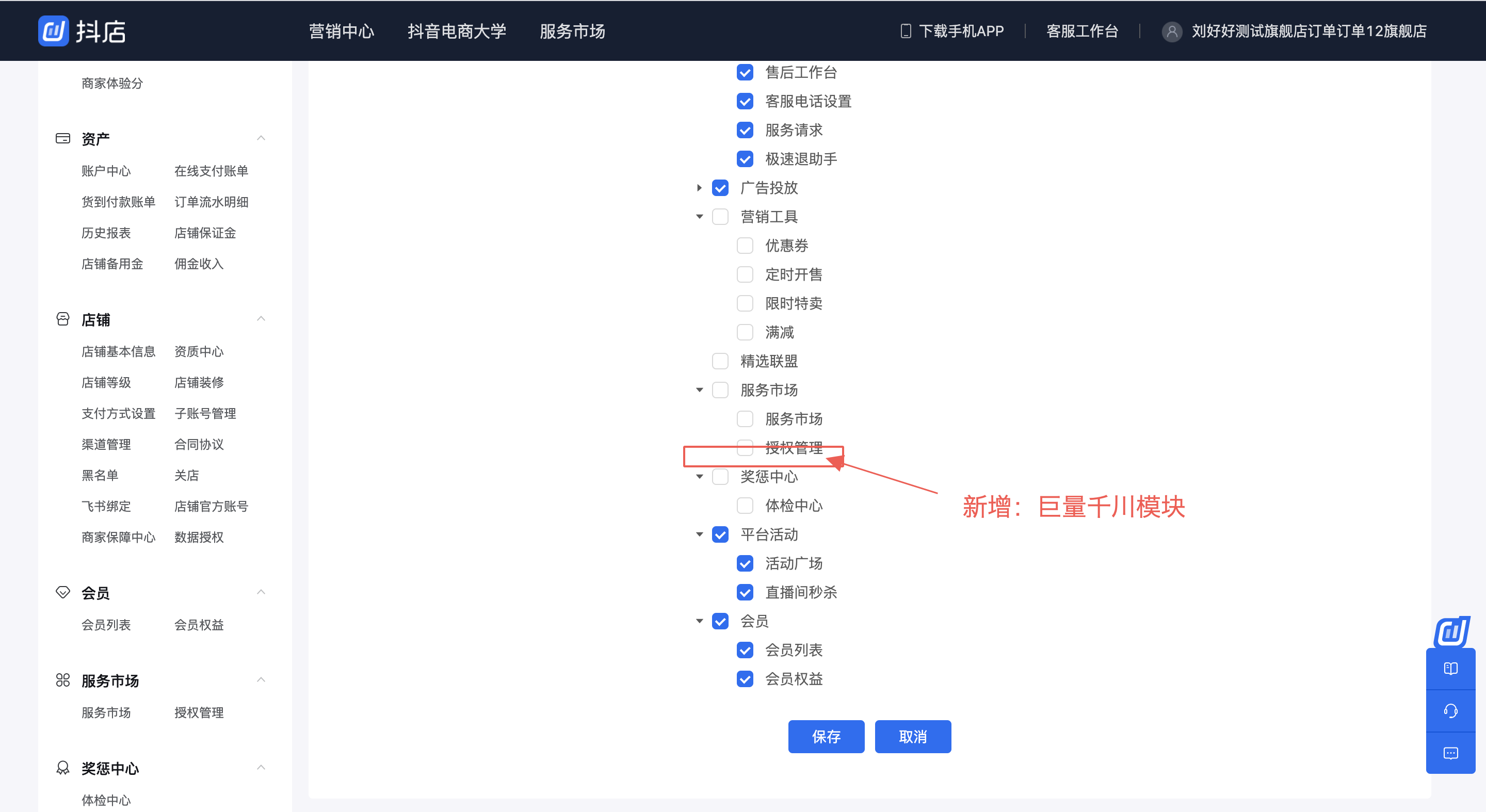Select the 资产 card icon in sidebar
This screenshot has height=812, width=1486.
(63, 138)
